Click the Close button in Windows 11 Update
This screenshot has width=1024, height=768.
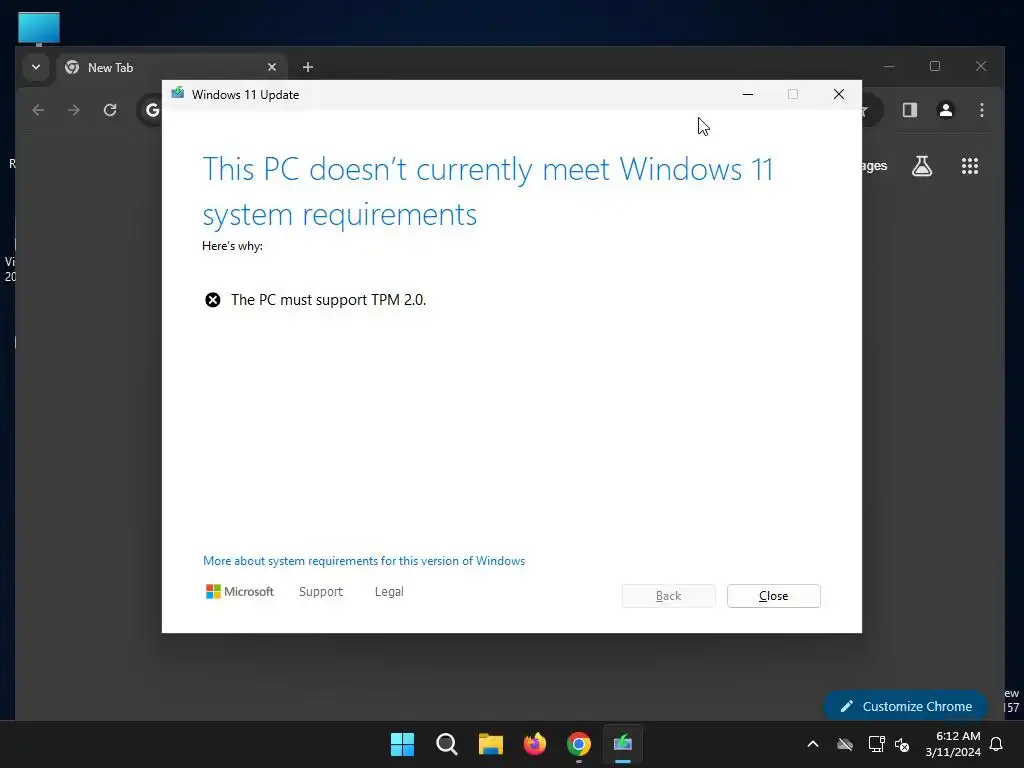[x=773, y=596]
